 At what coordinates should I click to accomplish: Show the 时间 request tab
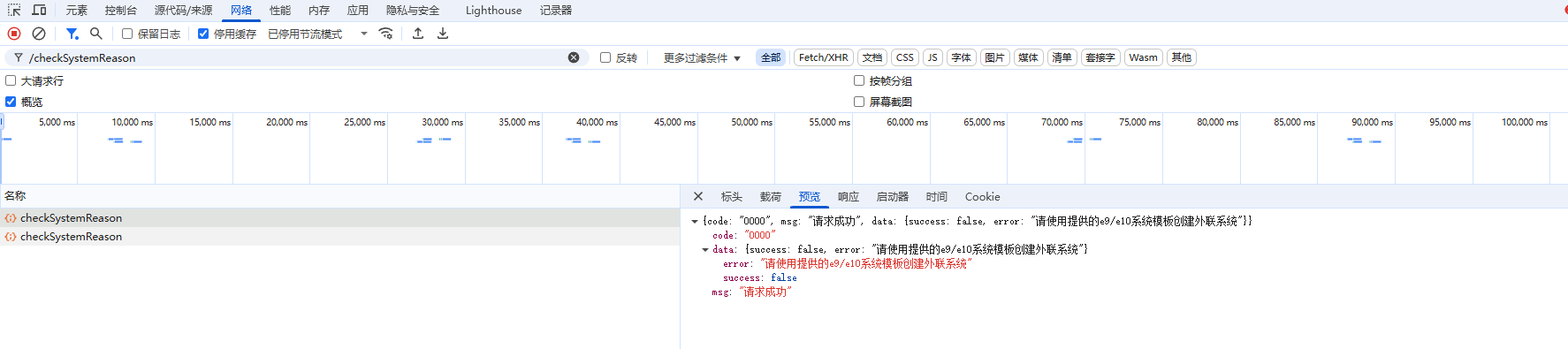coord(937,196)
